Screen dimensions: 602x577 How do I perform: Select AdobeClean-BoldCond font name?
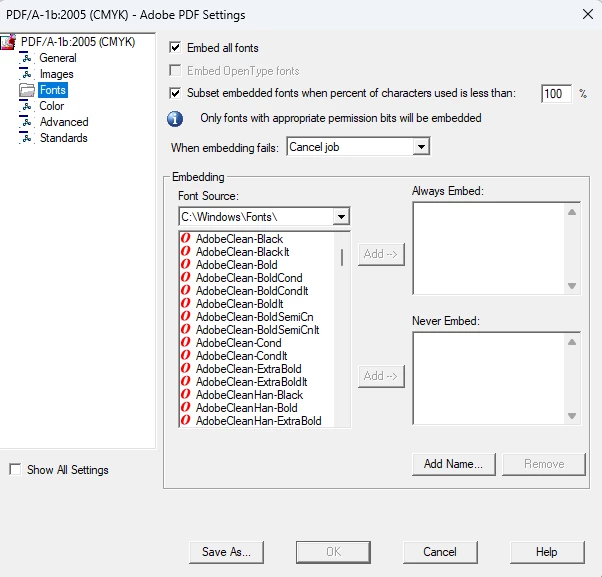tap(249, 278)
